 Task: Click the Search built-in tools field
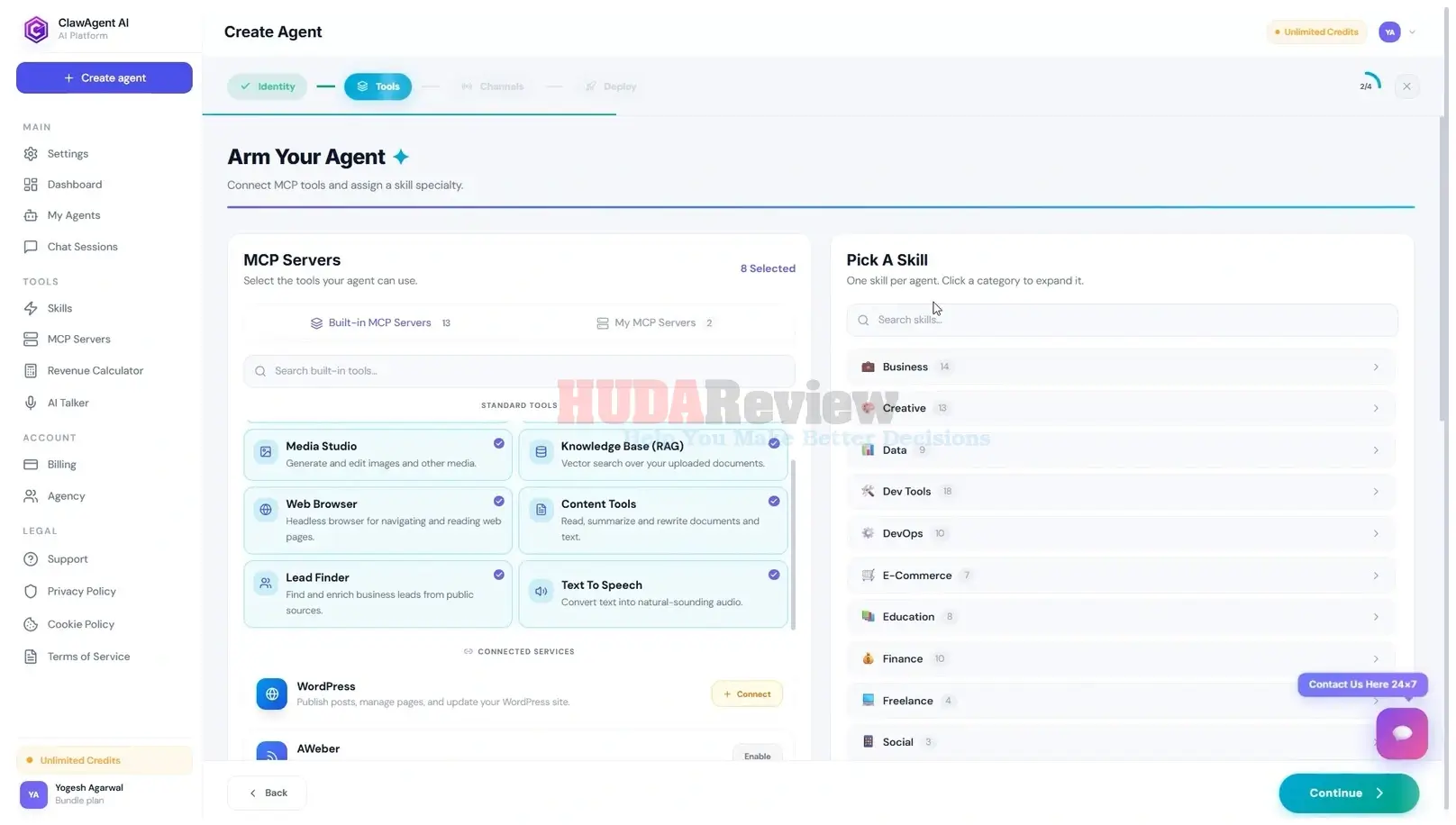519,371
